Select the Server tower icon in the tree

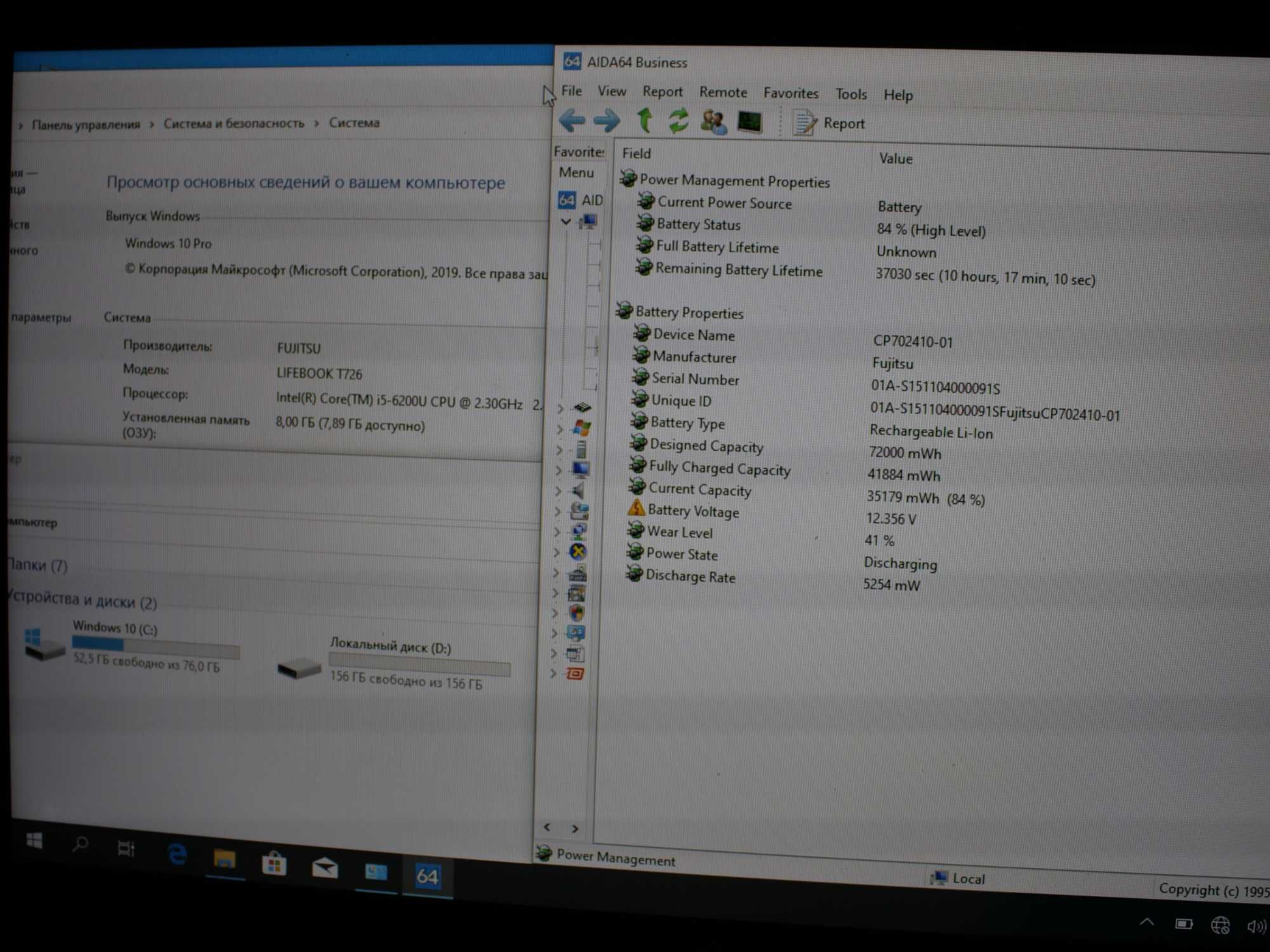(x=581, y=449)
